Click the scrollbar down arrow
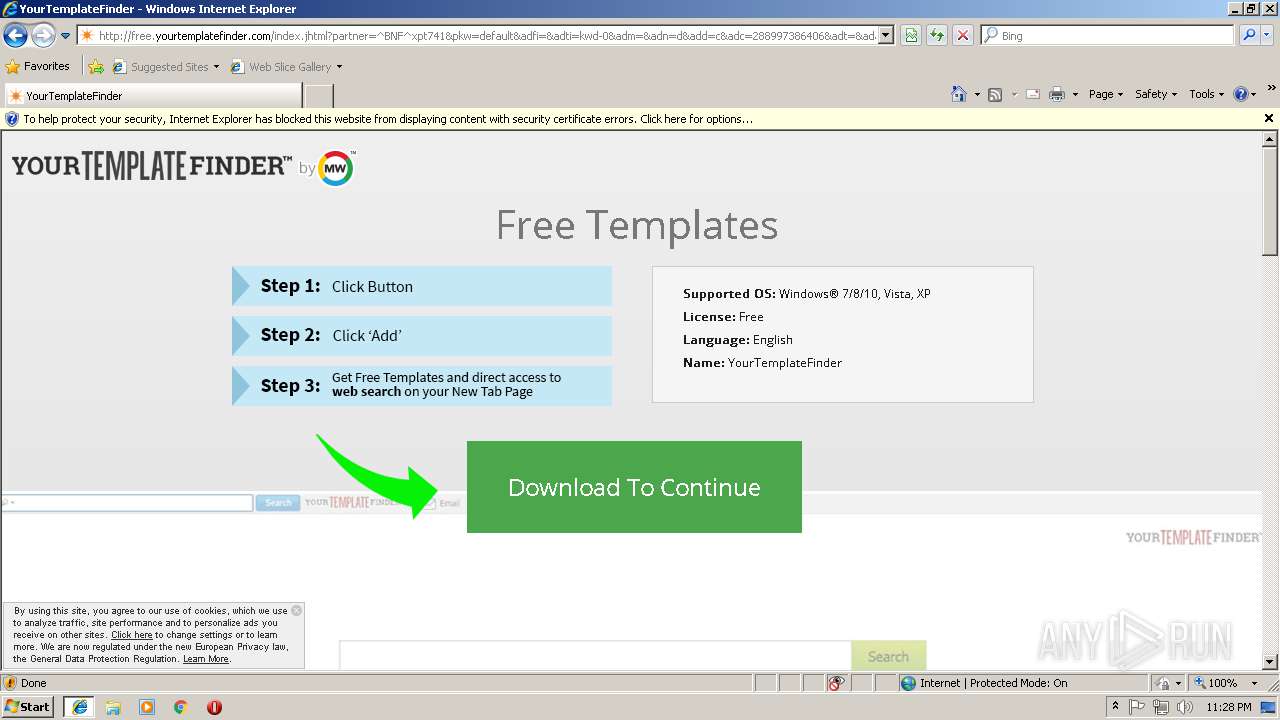The image size is (1280, 720). [x=1270, y=662]
